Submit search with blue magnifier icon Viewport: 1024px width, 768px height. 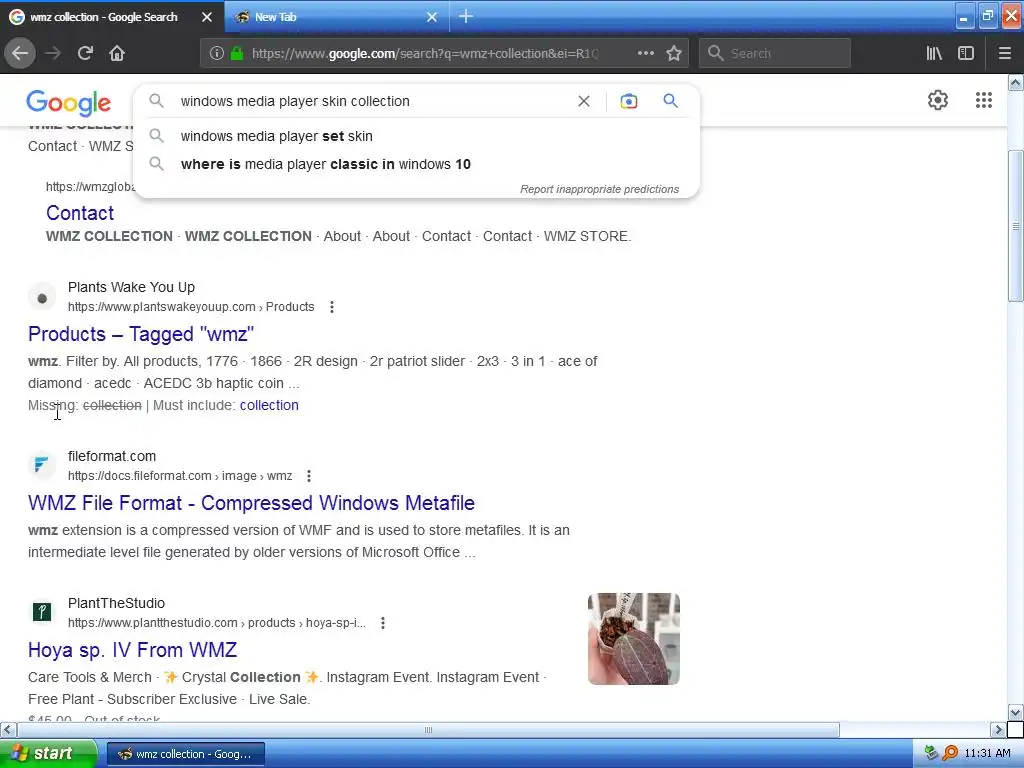click(x=670, y=101)
